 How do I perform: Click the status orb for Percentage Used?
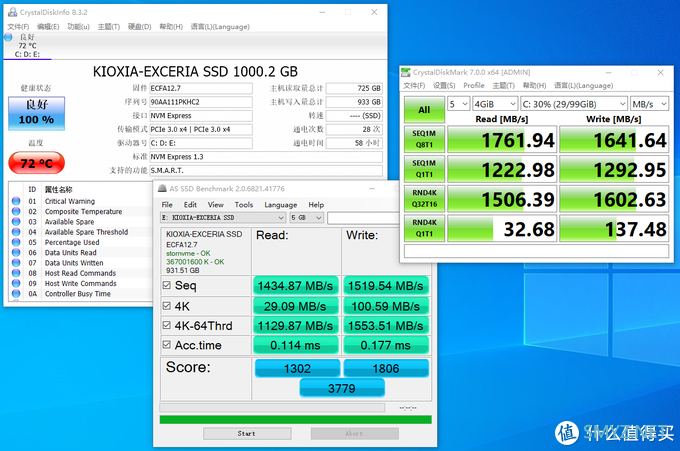(16, 242)
